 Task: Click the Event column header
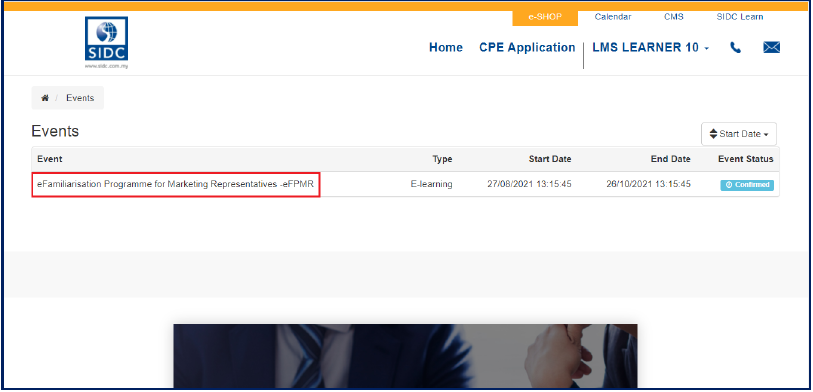50,159
